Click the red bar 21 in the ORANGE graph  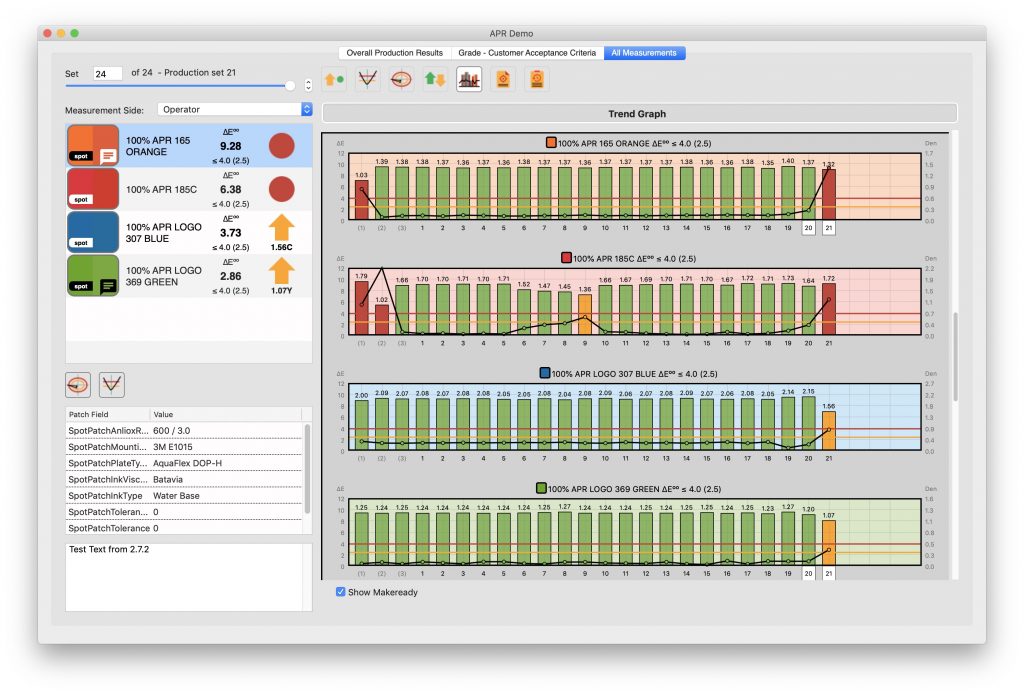point(828,194)
